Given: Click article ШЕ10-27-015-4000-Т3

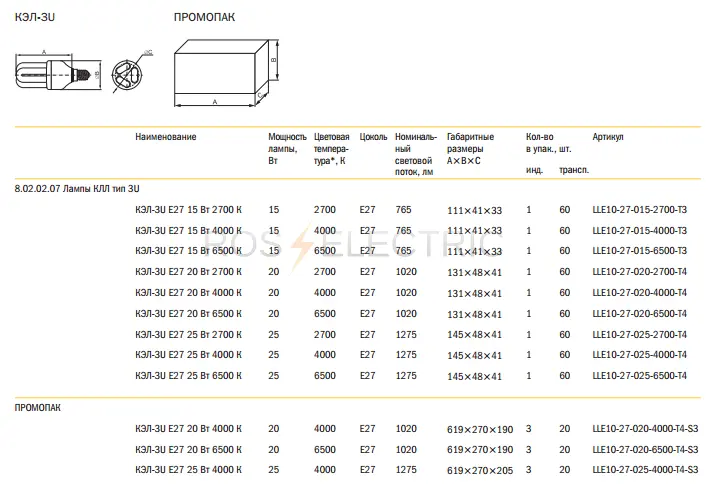Looking at the screenshot, I should pos(639,231).
